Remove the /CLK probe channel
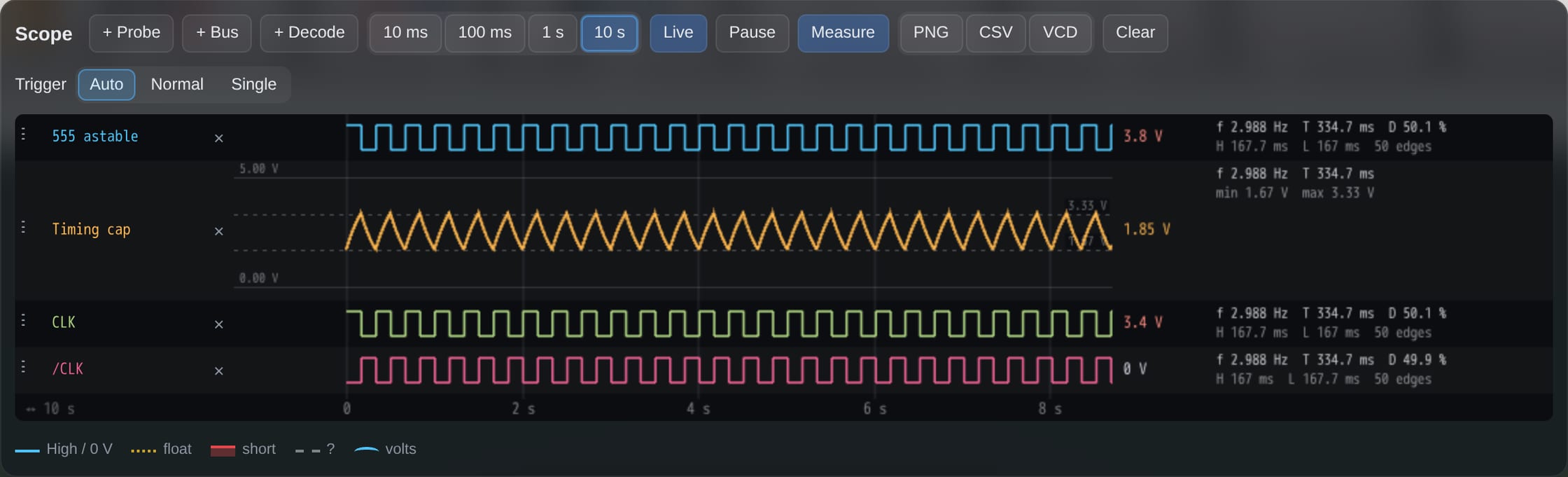The width and height of the screenshot is (1568, 477). click(218, 371)
